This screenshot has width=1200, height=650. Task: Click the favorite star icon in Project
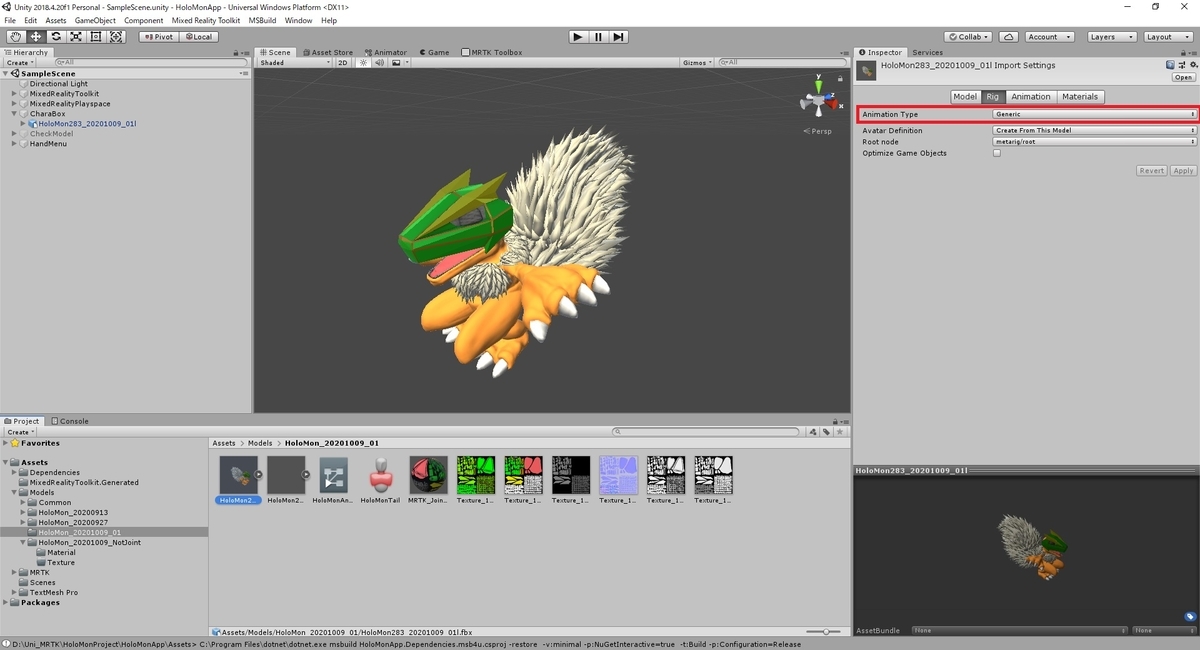click(838, 432)
